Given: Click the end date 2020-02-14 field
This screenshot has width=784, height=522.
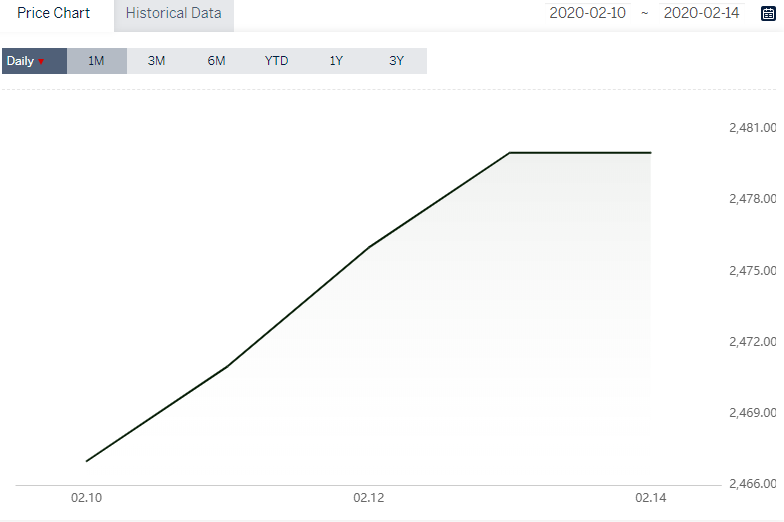Looking at the screenshot, I should [701, 14].
